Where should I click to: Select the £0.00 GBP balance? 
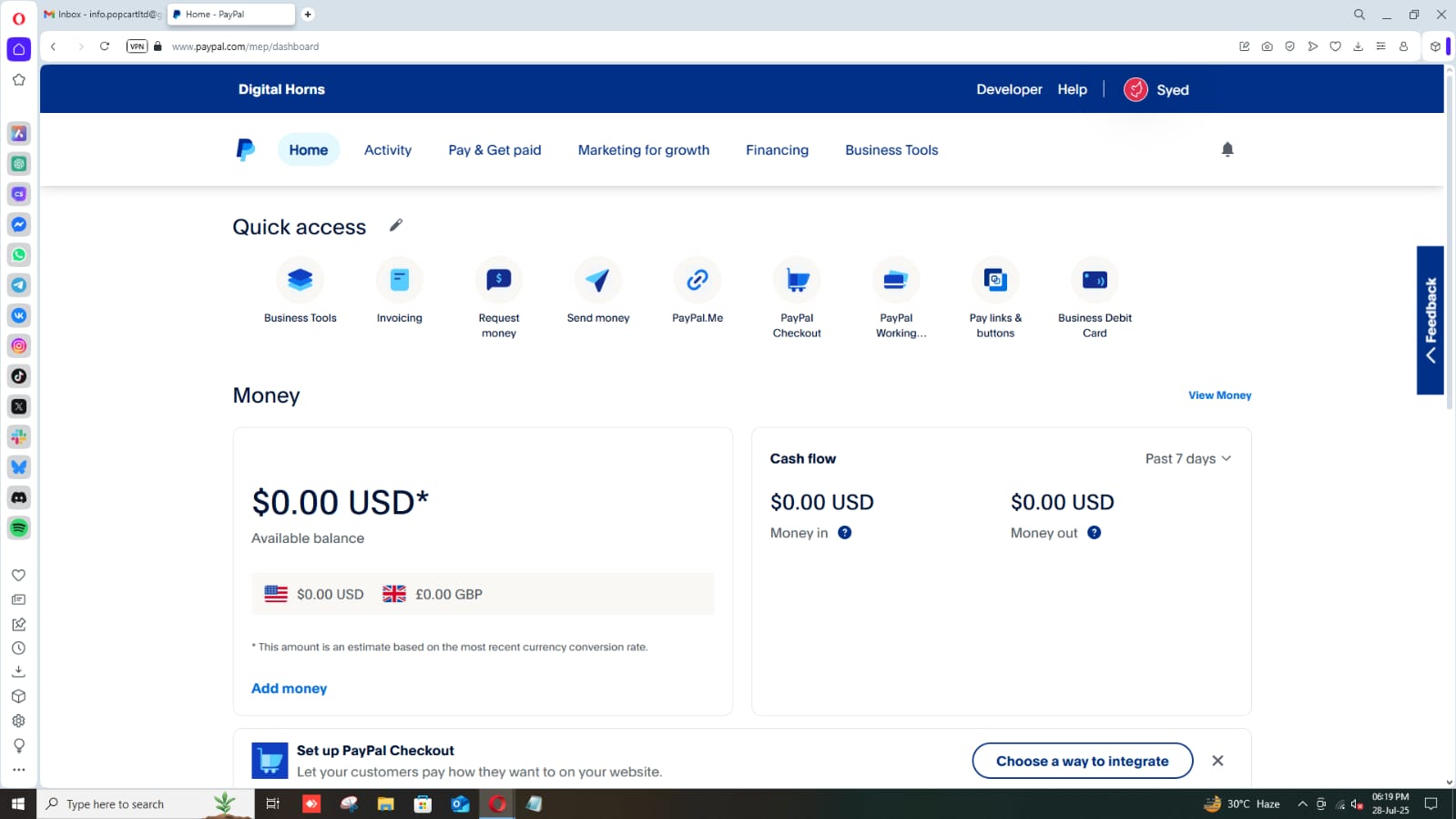[x=433, y=594]
